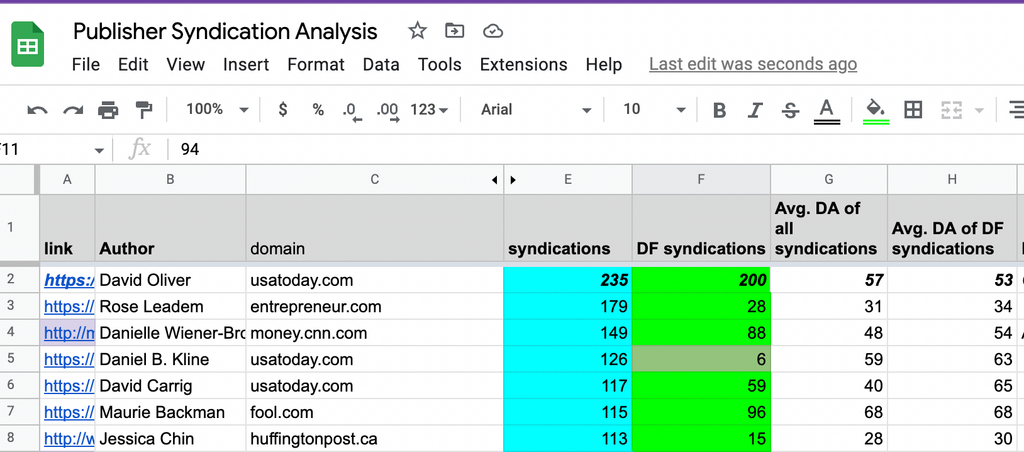Open the Format menu
The height and width of the screenshot is (452, 1024).
click(315, 64)
